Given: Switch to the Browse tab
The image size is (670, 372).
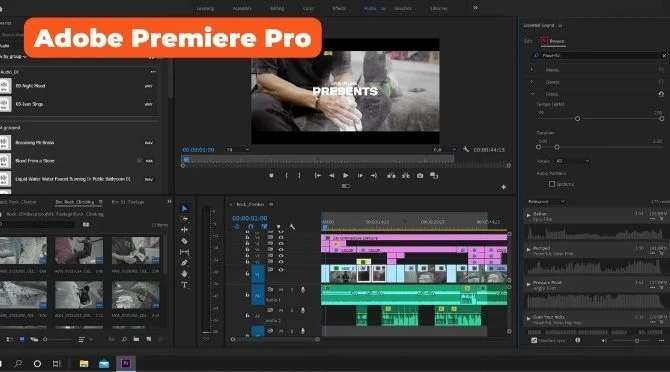Looking at the screenshot, I should tap(557, 41).
